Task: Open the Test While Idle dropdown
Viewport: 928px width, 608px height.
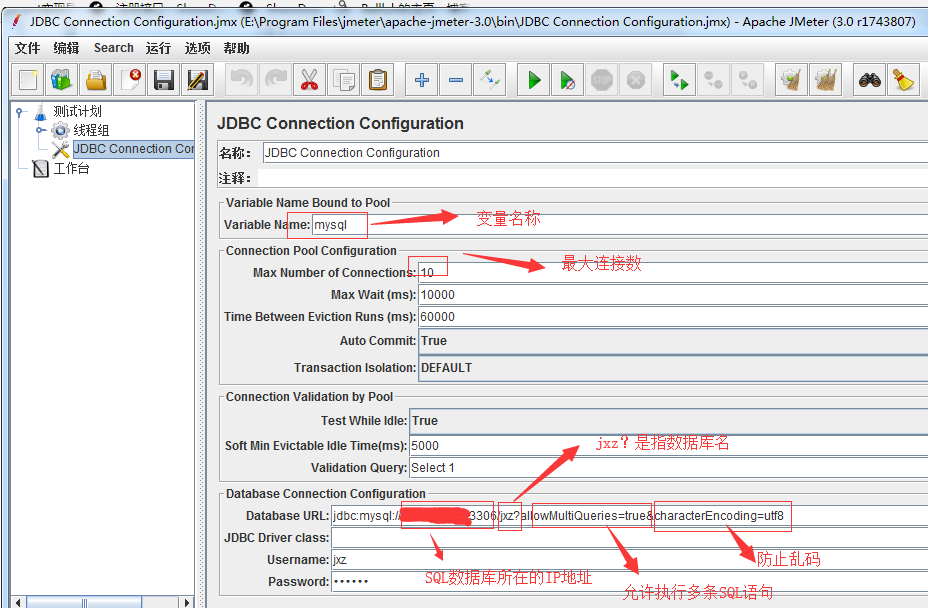Action: click(x=669, y=421)
